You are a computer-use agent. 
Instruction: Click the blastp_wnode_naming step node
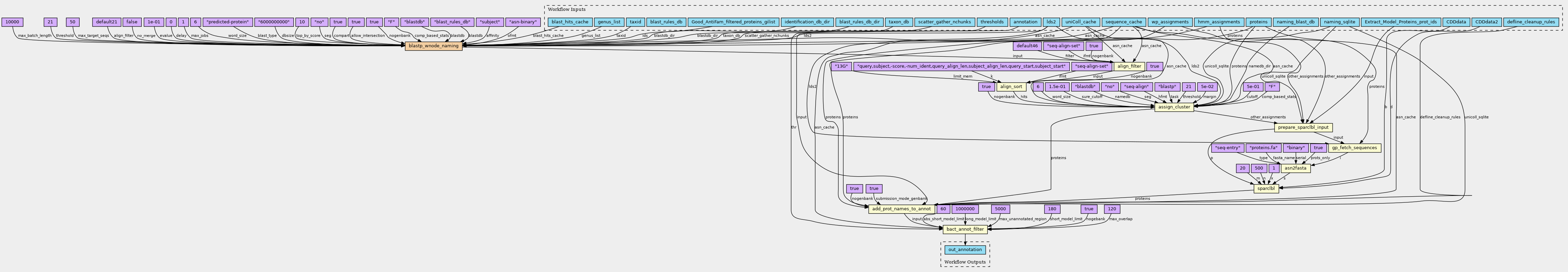pyautogui.click(x=433, y=46)
